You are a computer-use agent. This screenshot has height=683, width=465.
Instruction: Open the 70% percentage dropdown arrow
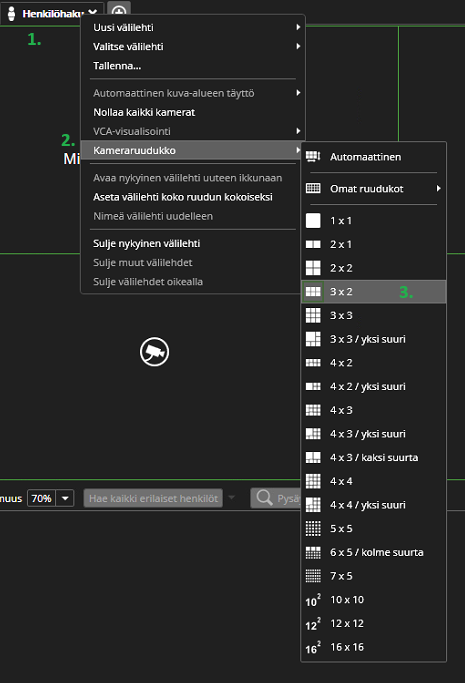(x=65, y=498)
